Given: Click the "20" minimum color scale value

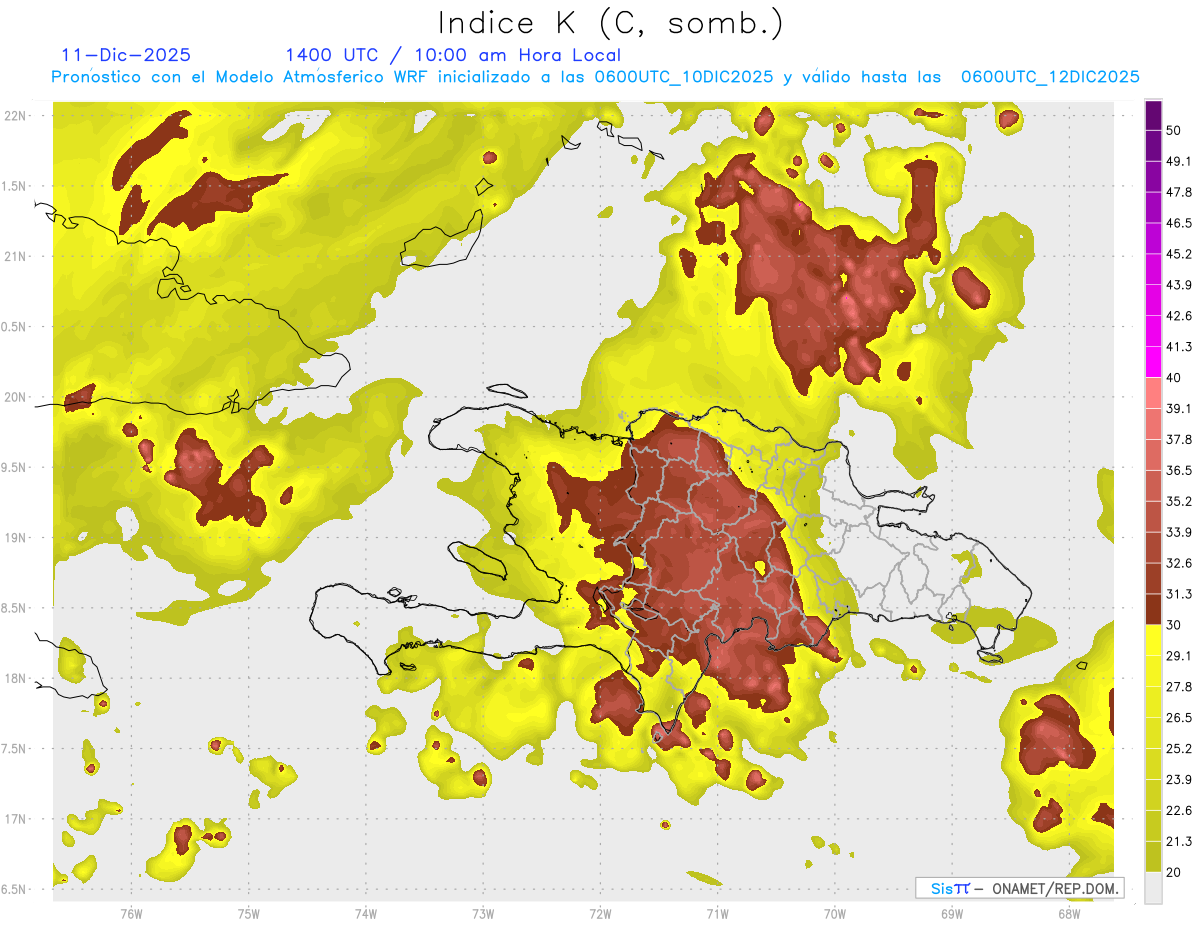Looking at the screenshot, I should click(1173, 872).
